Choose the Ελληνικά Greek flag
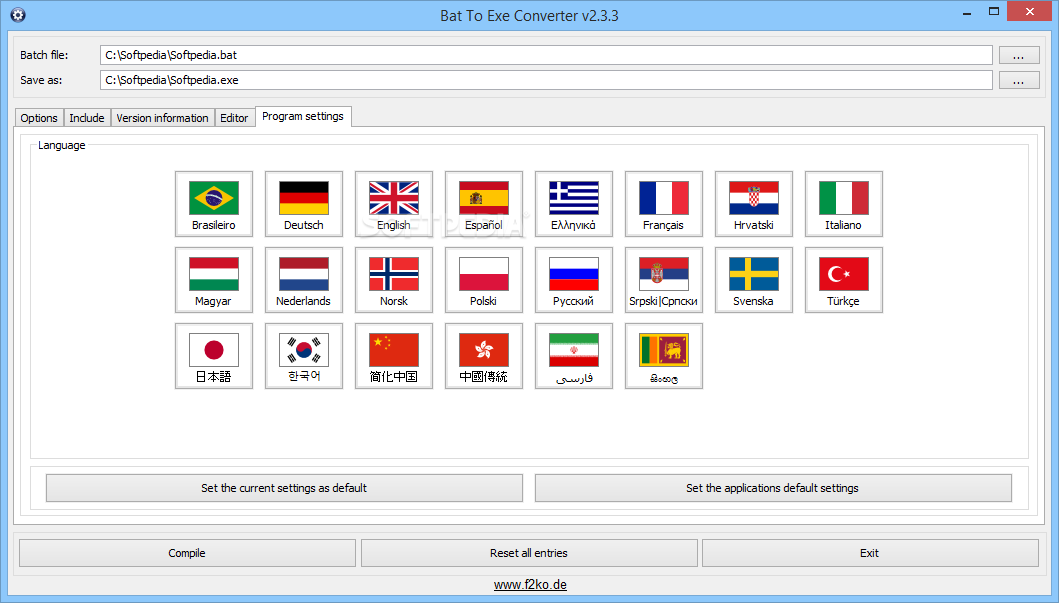 point(573,204)
